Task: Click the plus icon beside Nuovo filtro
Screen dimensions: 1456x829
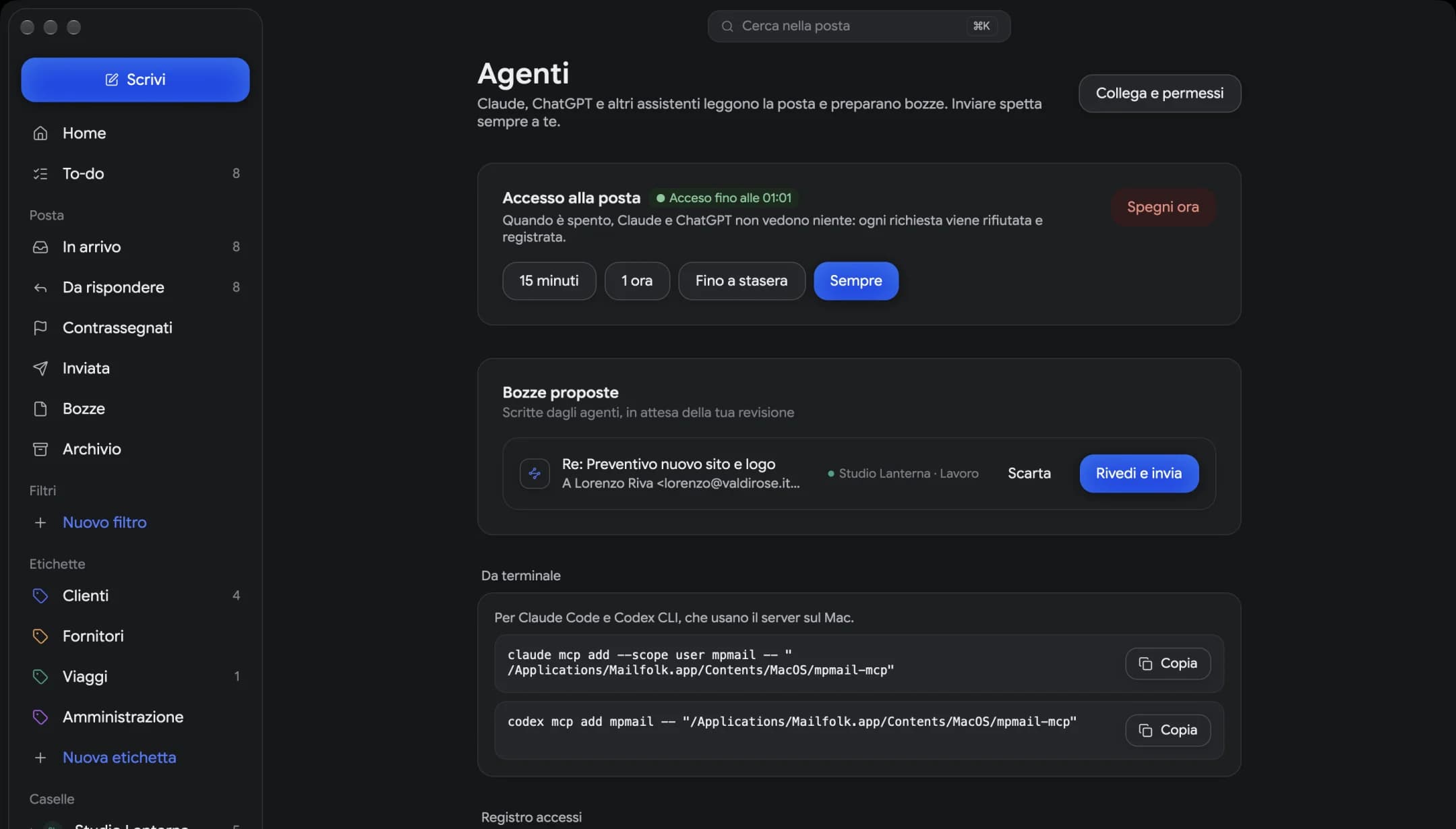Action: (40, 522)
